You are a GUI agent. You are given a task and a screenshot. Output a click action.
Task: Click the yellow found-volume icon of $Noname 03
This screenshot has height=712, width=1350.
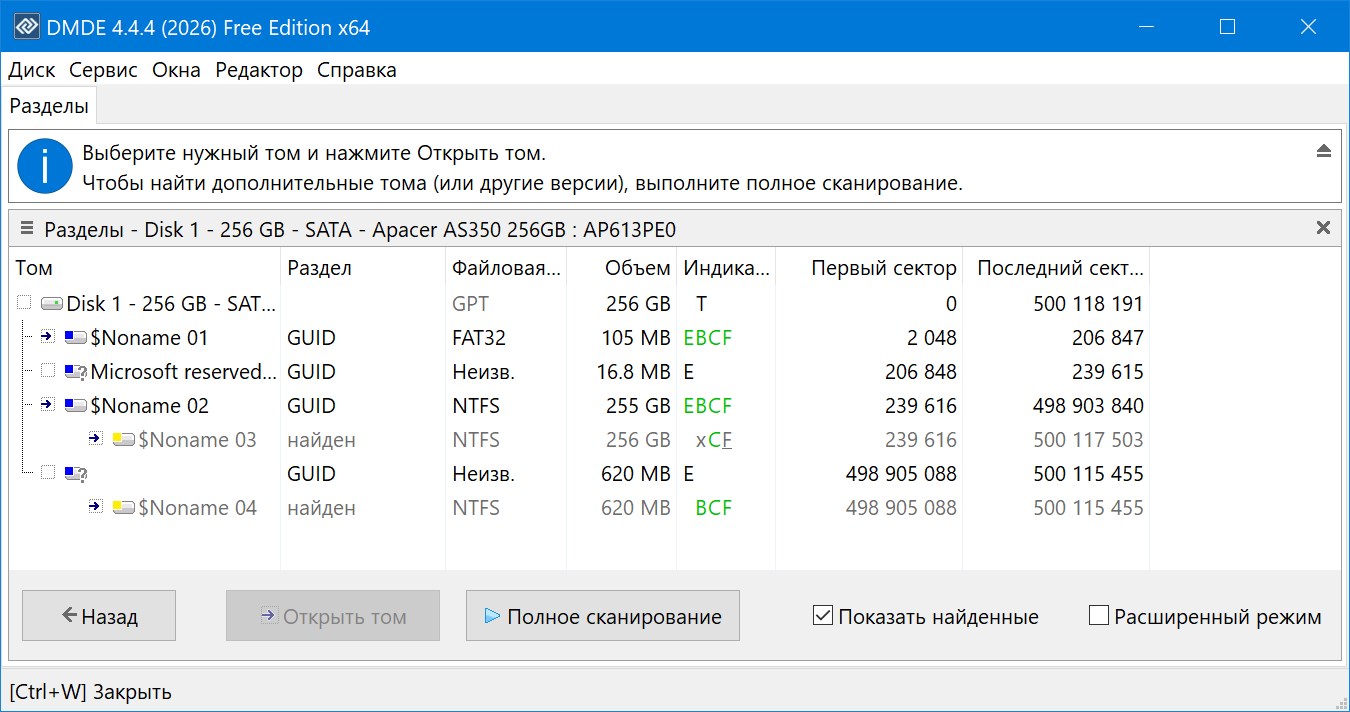[122, 439]
